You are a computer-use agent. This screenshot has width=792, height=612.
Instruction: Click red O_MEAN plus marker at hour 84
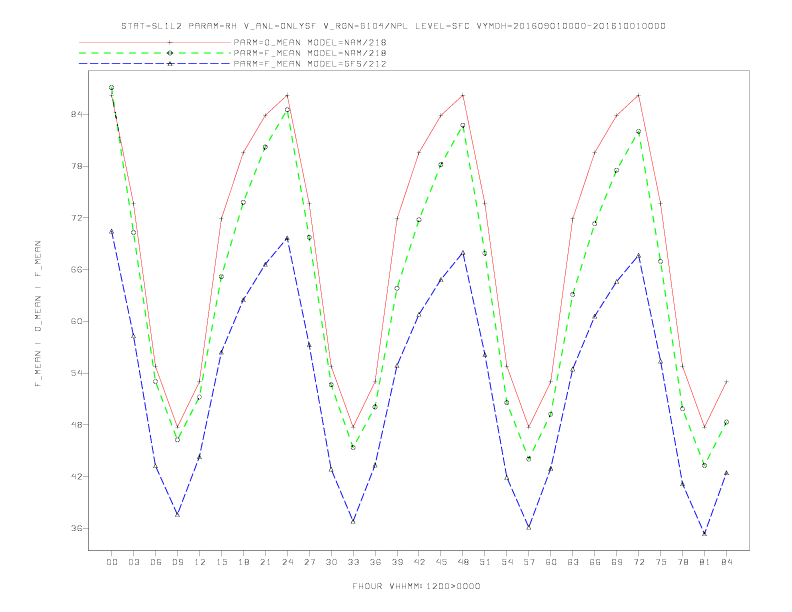point(726,382)
